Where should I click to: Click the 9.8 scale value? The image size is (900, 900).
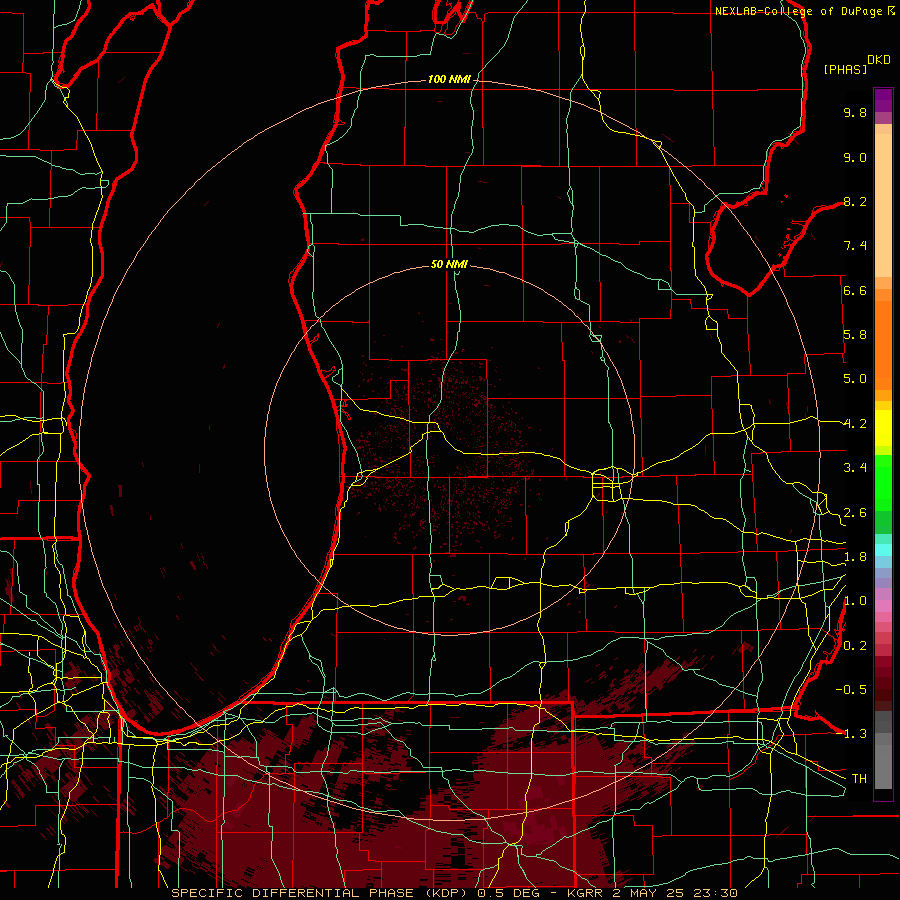855,112
